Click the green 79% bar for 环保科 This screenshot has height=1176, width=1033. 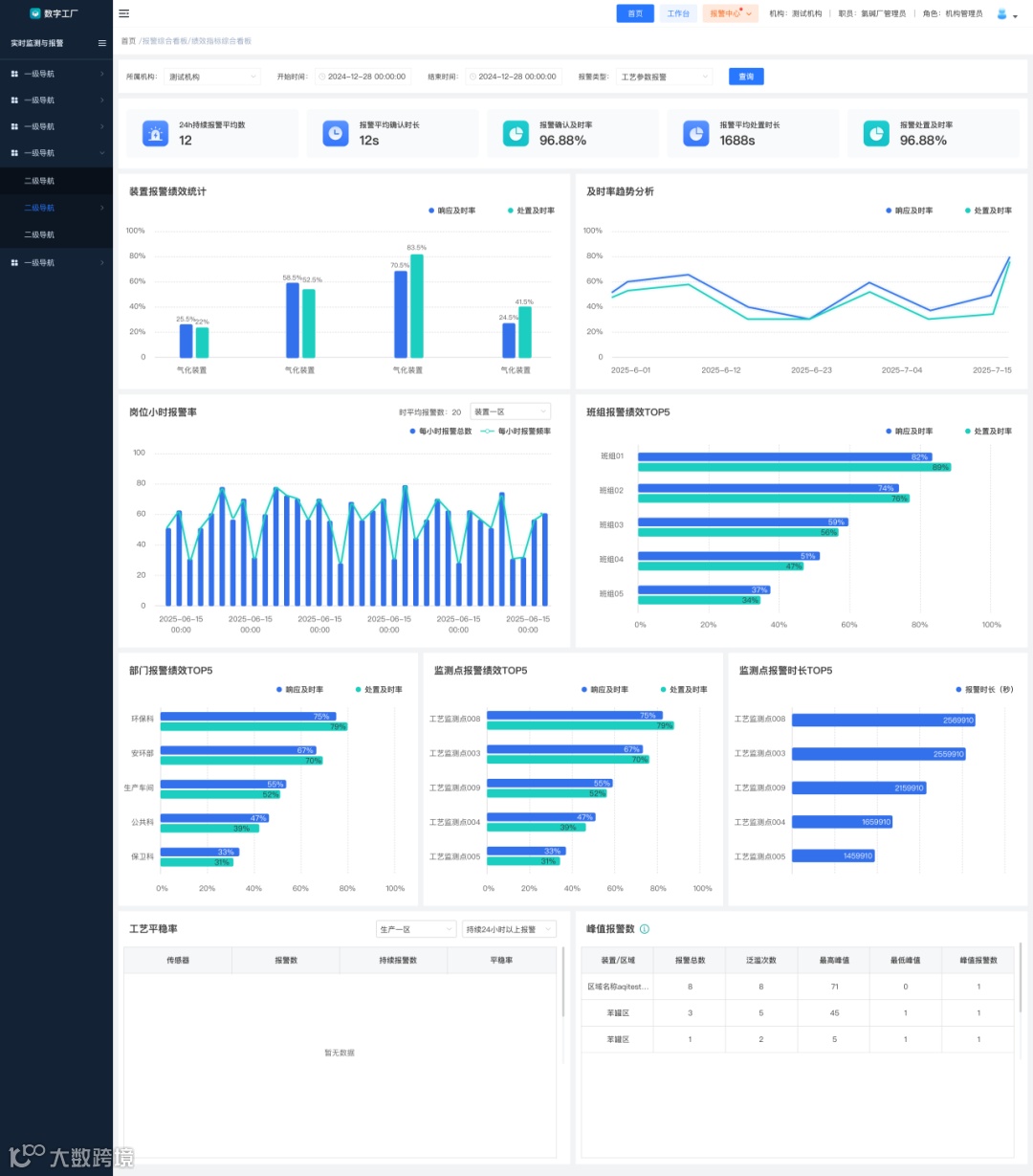[253, 726]
